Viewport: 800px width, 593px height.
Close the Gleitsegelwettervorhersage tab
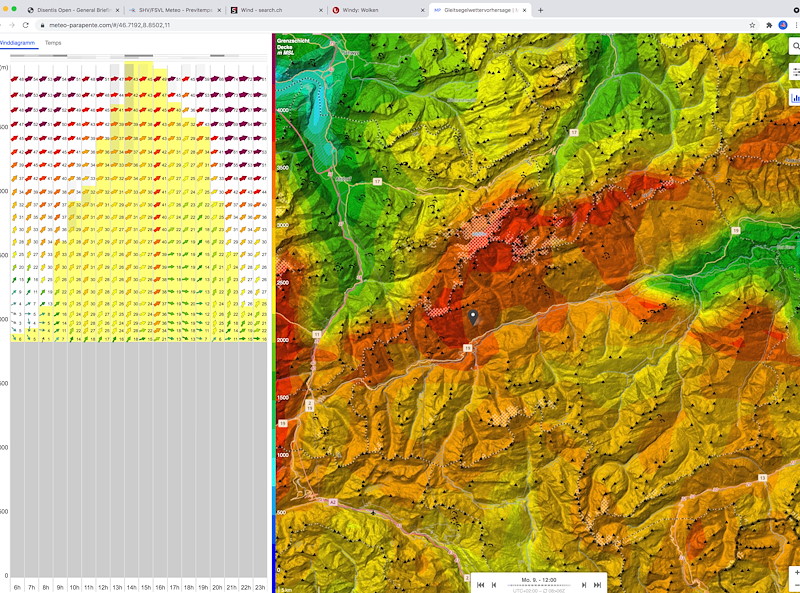click(x=524, y=10)
